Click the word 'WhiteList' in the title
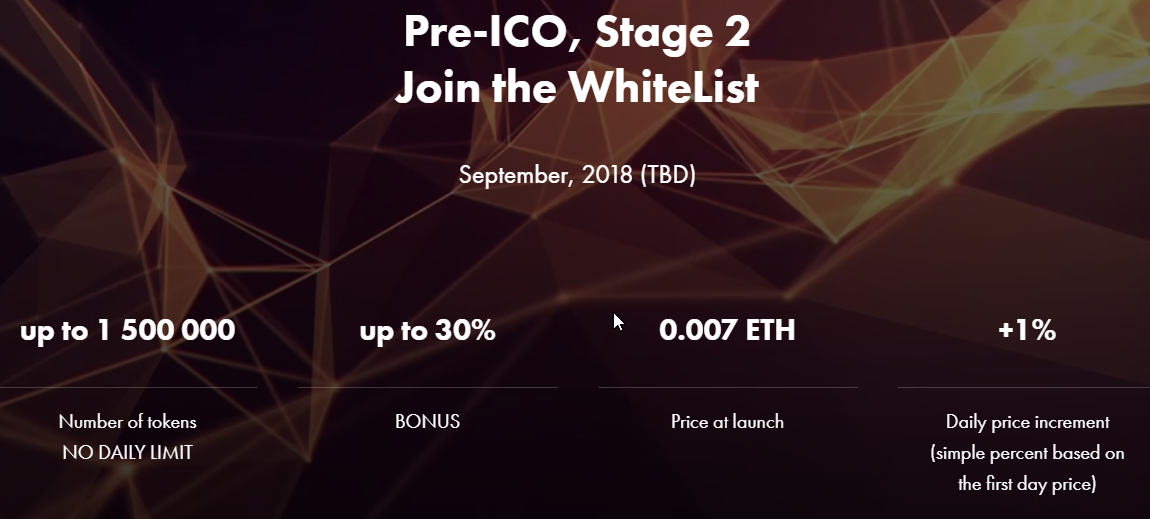Image resolution: width=1150 pixels, height=519 pixels. (663, 88)
